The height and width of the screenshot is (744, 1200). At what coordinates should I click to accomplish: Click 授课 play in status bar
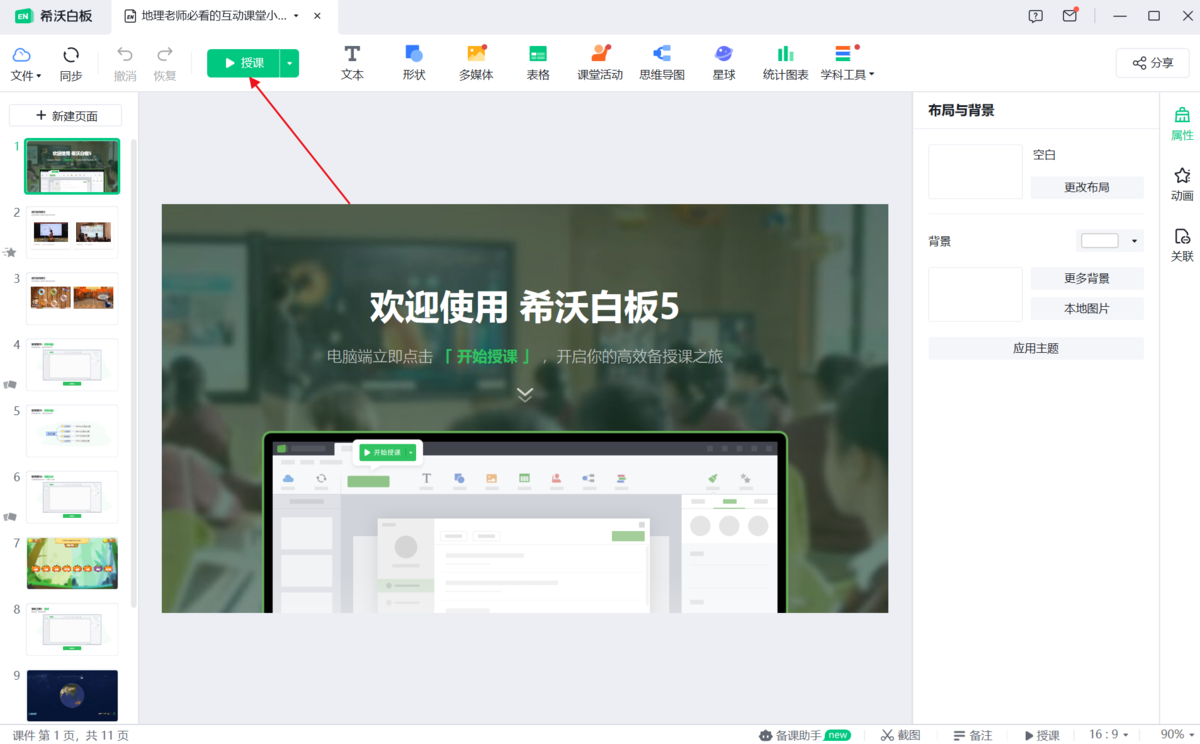(1041, 735)
